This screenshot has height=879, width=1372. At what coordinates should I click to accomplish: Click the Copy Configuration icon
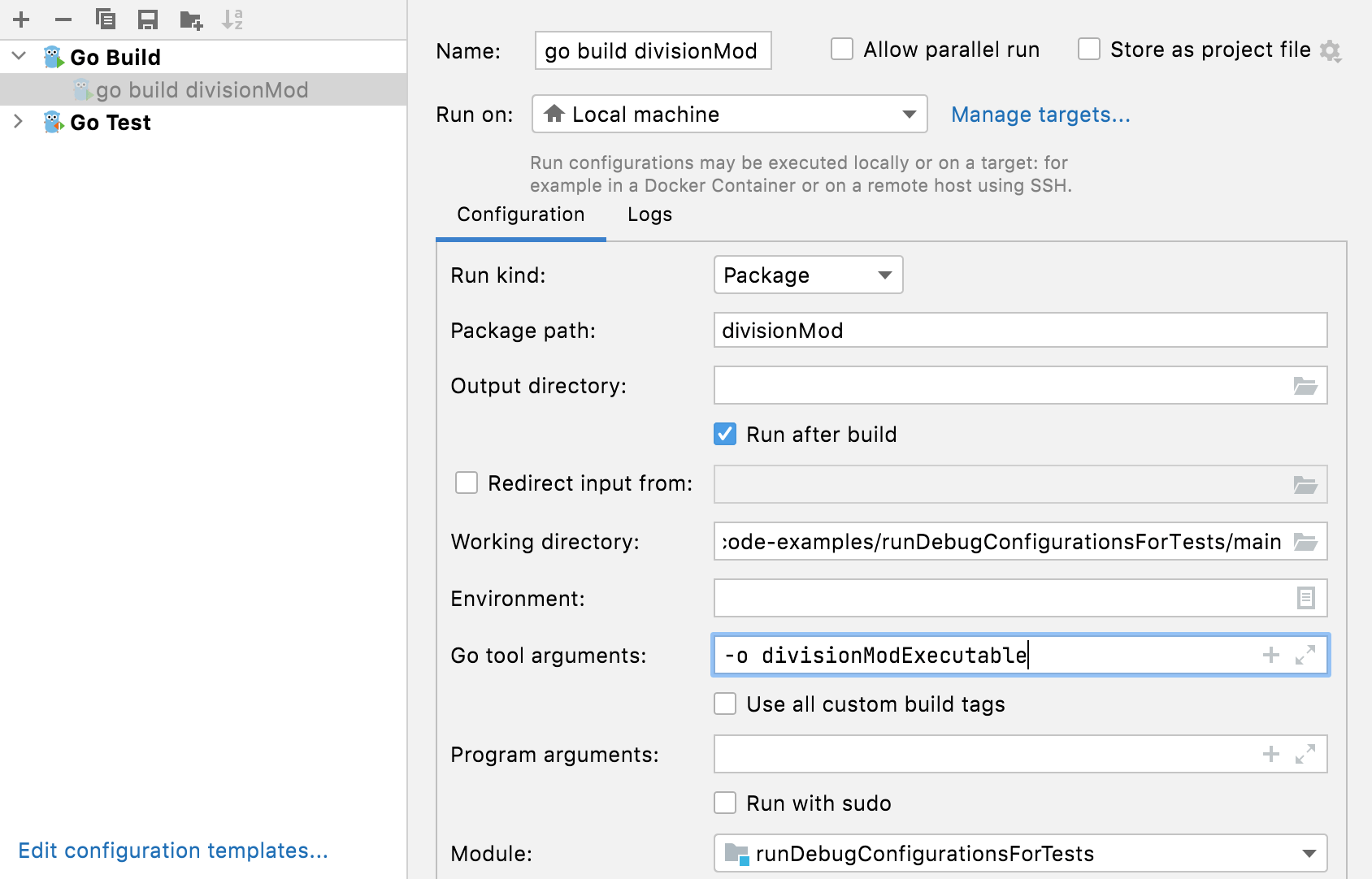pyautogui.click(x=106, y=19)
